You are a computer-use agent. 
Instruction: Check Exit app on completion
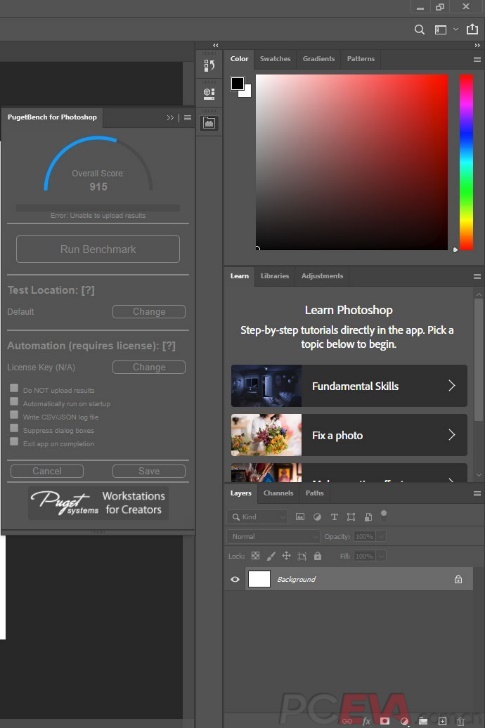[14, 442]
